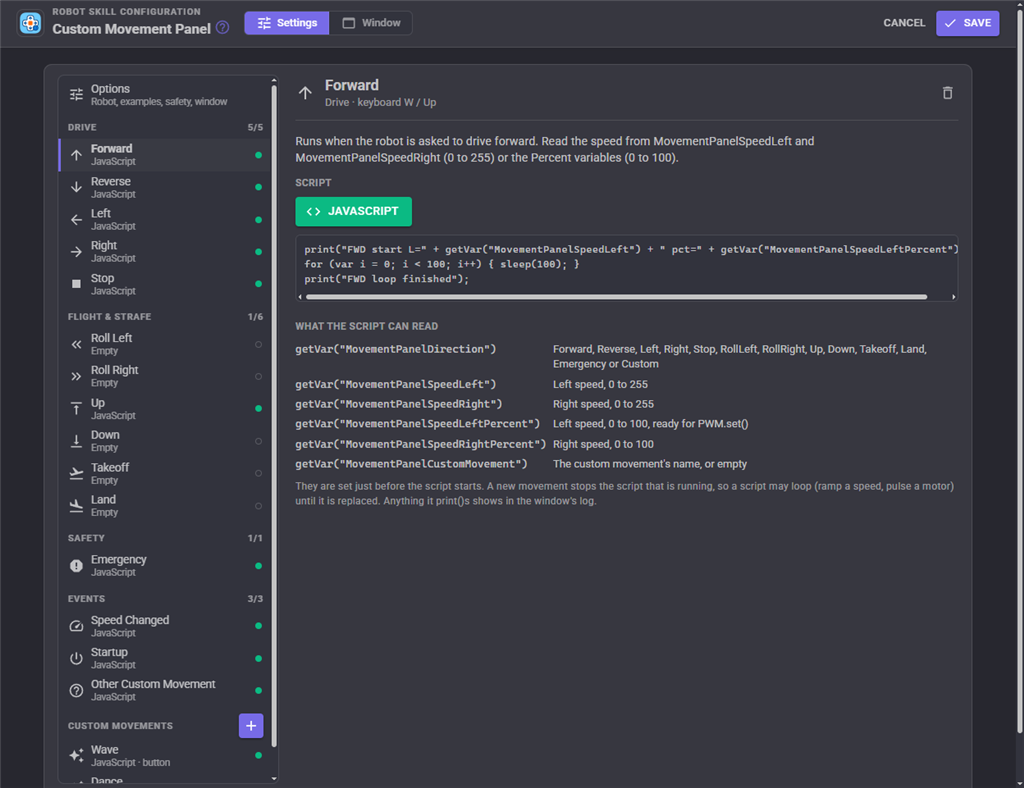Click the sidebar scroll-down arrow
This screenshot has height=788, width=1024.
coord(274,778)
